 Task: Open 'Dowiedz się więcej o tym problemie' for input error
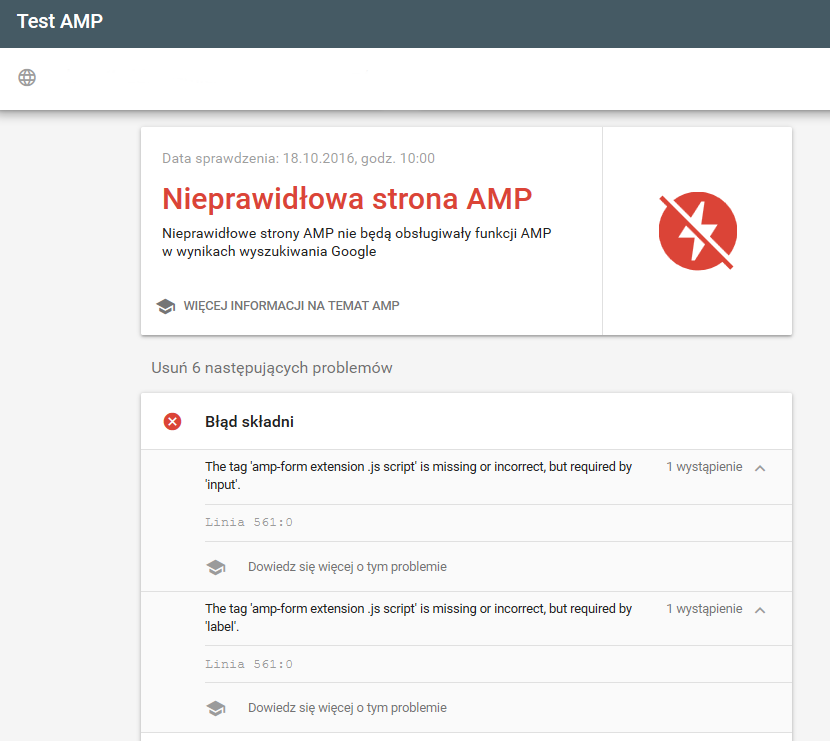(347, 567)
